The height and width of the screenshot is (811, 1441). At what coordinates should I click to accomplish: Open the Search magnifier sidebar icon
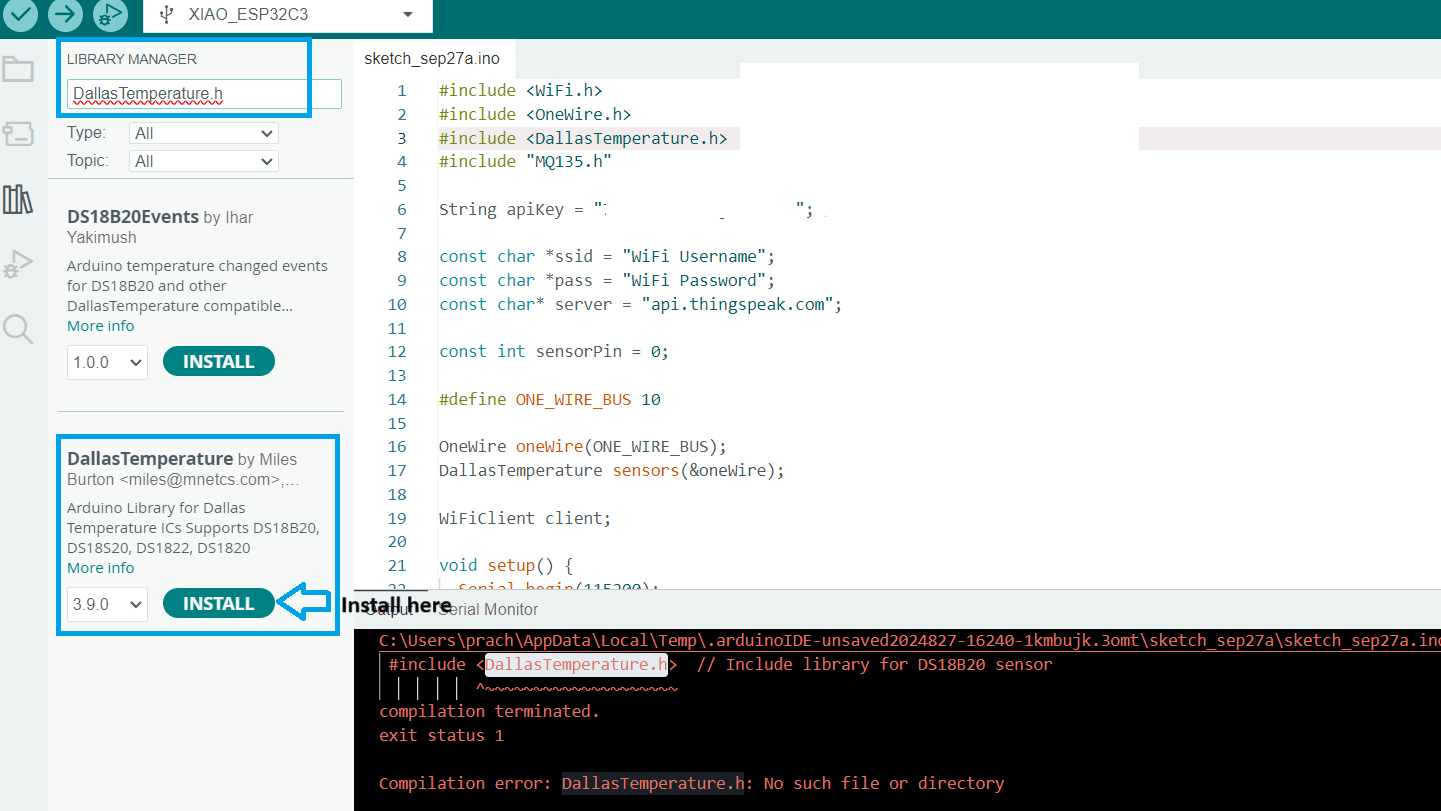18,328
